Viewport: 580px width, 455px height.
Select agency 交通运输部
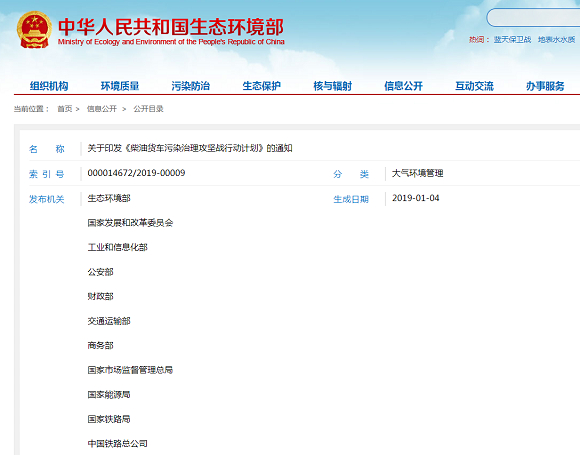tap(109, 321)
